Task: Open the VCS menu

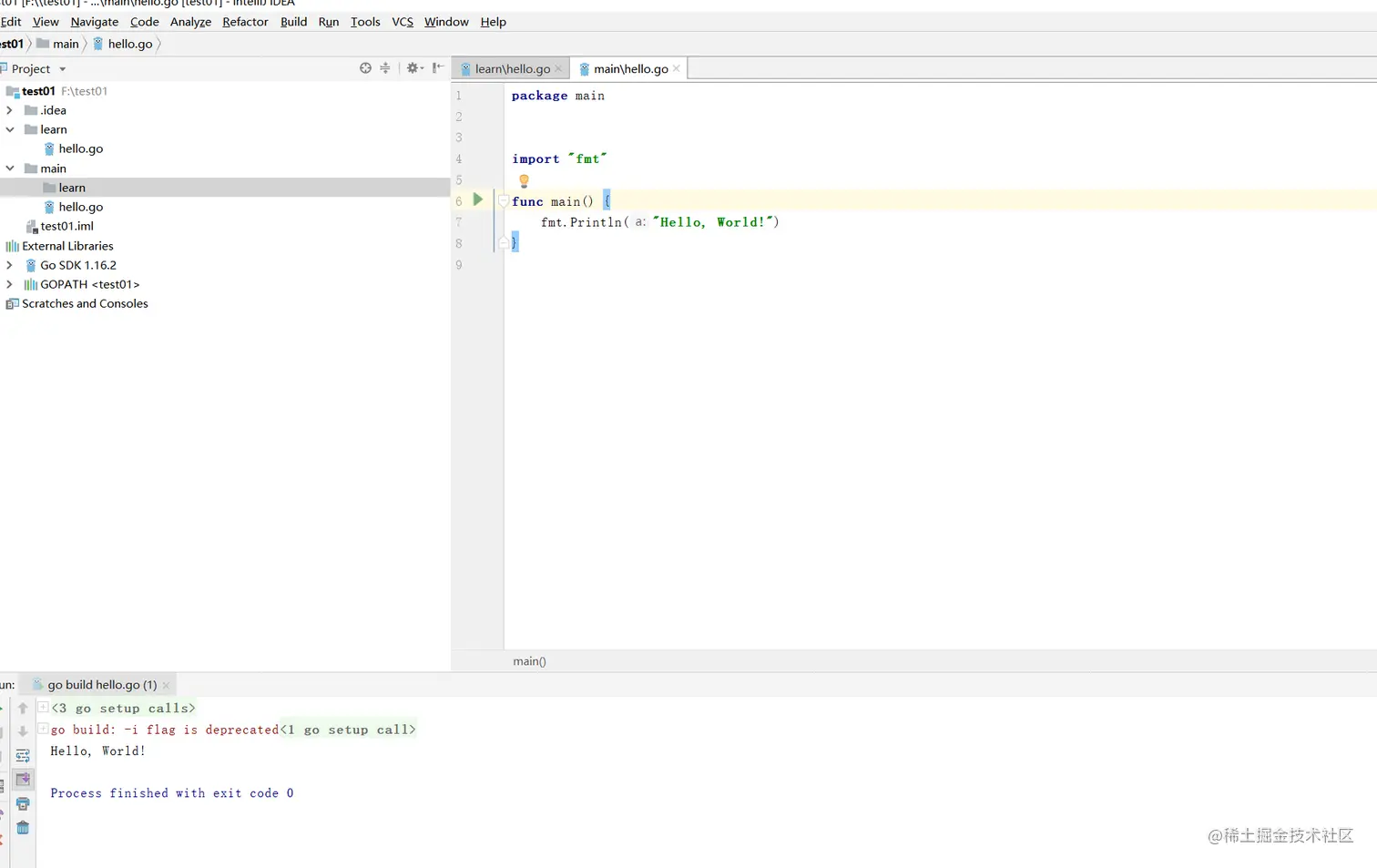Action: click(x=403, y=22)
